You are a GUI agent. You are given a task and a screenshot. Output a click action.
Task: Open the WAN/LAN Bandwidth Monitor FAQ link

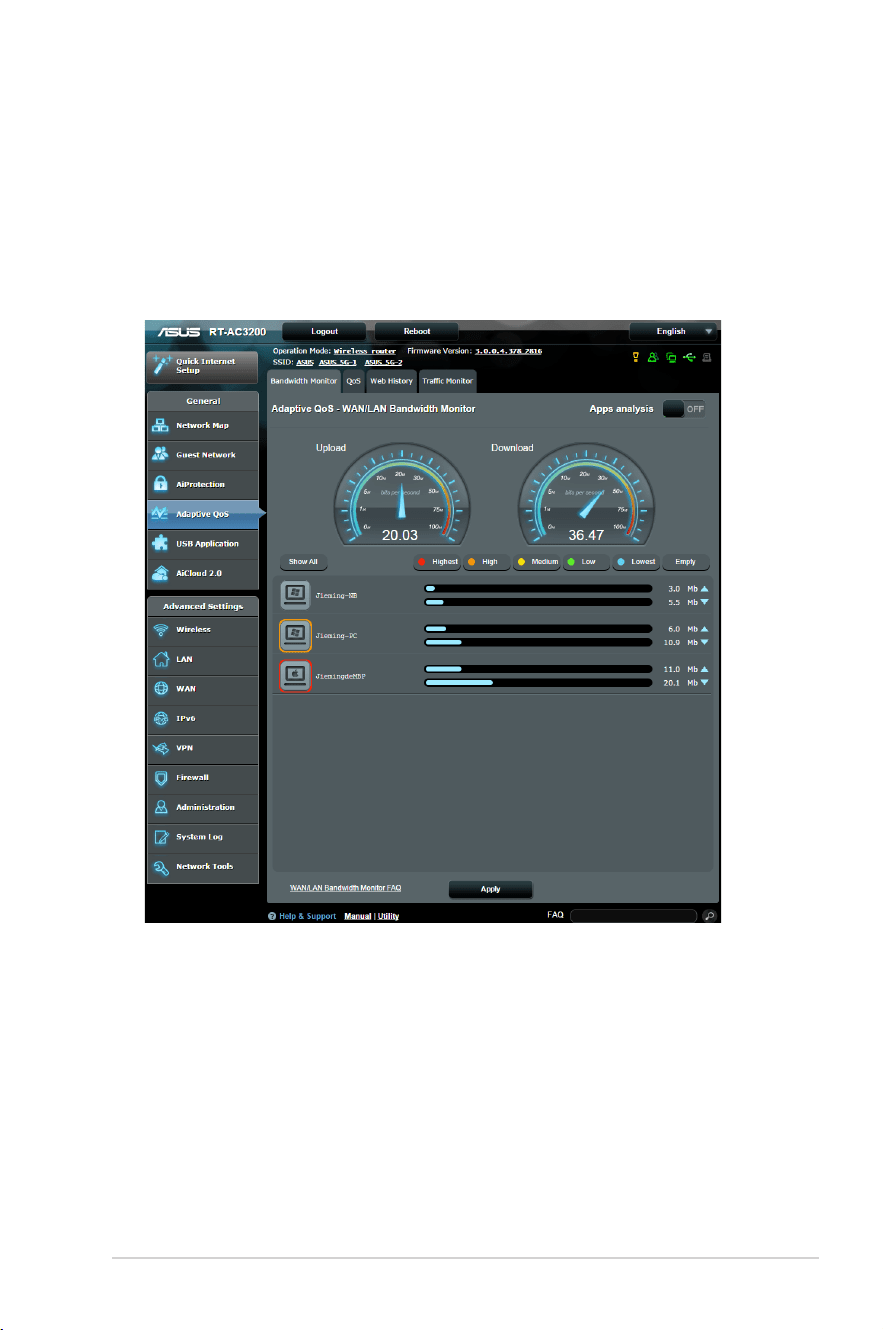click(x=345, y=887)
